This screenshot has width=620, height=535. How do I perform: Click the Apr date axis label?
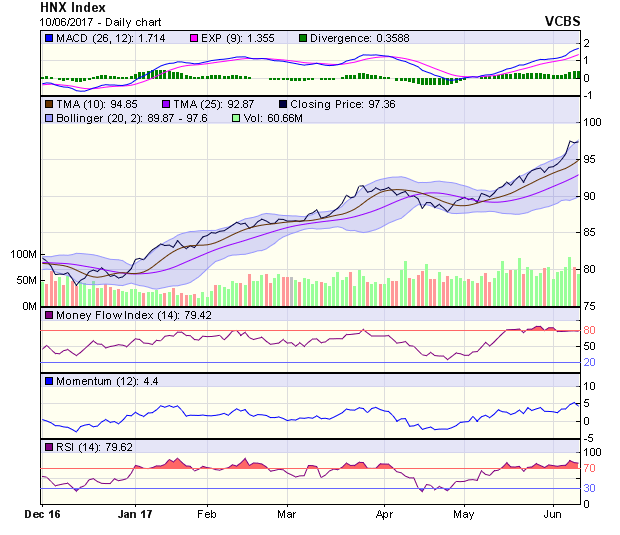384,513
